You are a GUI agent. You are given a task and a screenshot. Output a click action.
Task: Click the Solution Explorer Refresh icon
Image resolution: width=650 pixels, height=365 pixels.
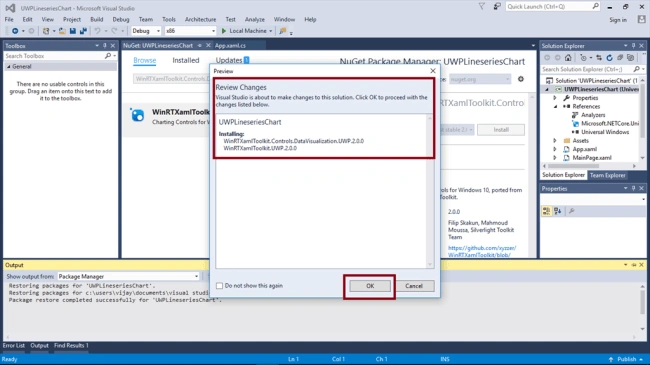click(x=609, y=58)
